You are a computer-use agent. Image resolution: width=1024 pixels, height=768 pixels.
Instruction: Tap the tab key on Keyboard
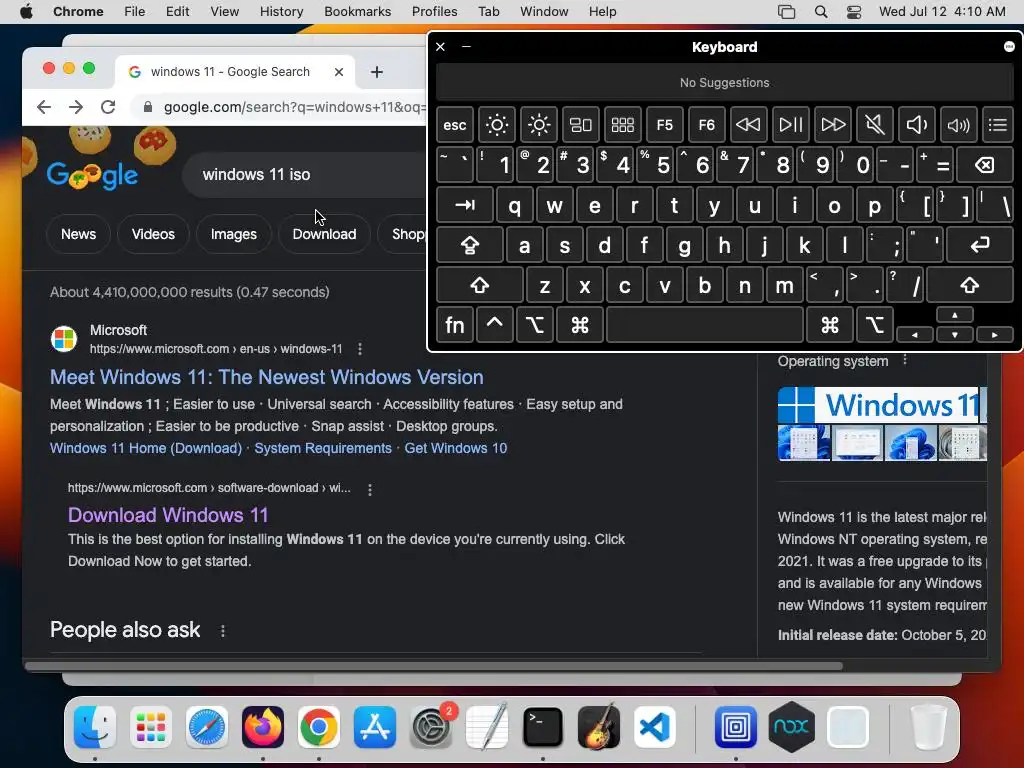click(464, 205)
